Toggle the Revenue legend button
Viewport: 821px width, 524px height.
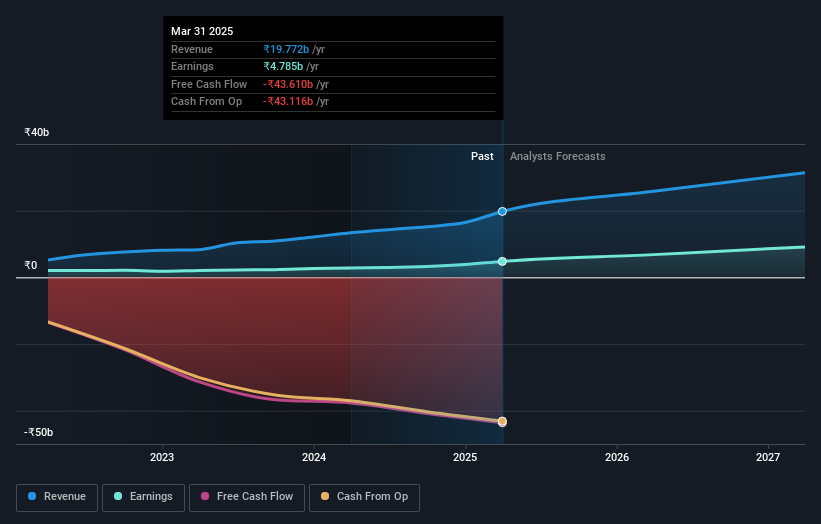(x=57, y=497)
